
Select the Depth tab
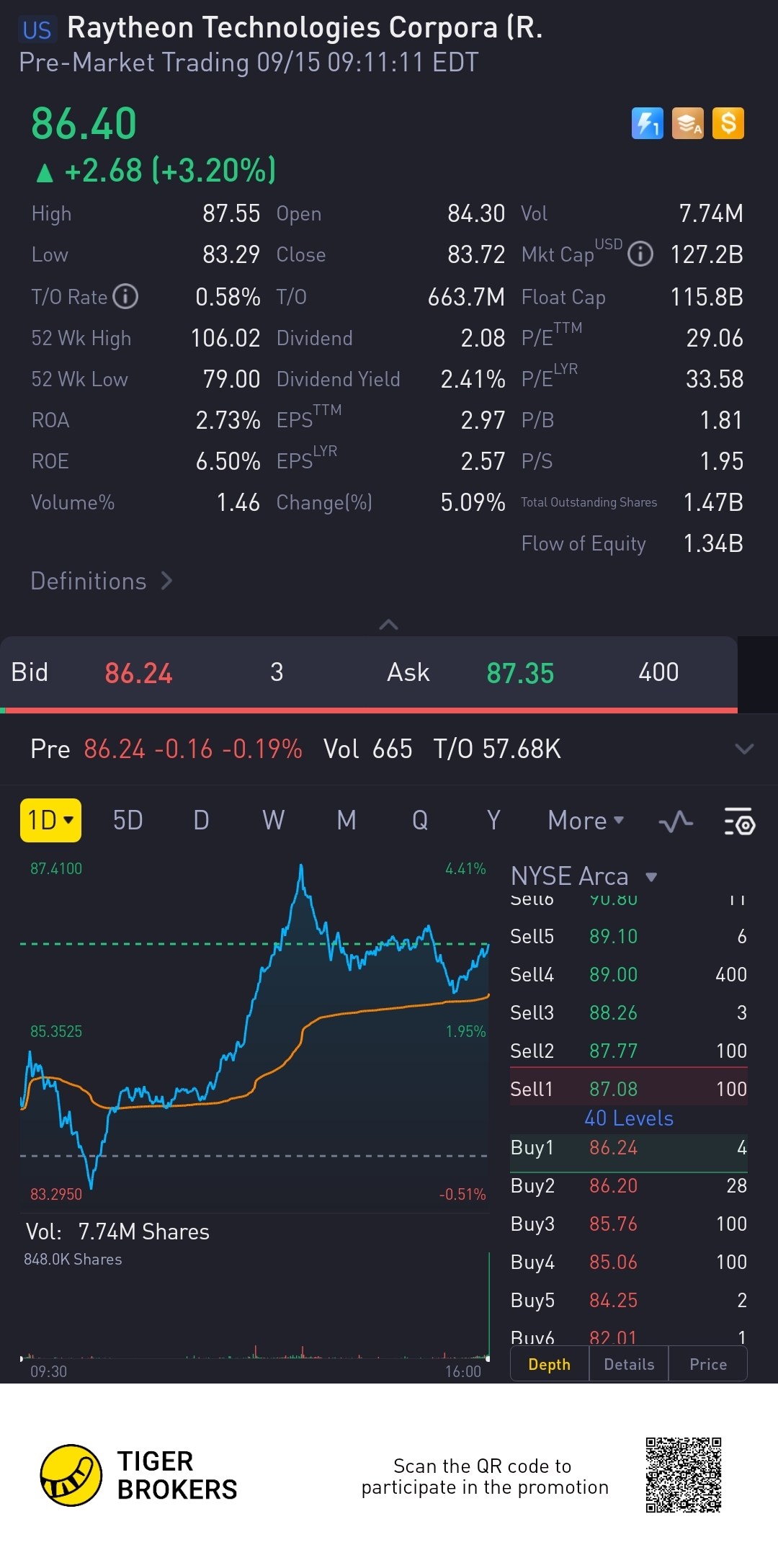click(550, 1364)
